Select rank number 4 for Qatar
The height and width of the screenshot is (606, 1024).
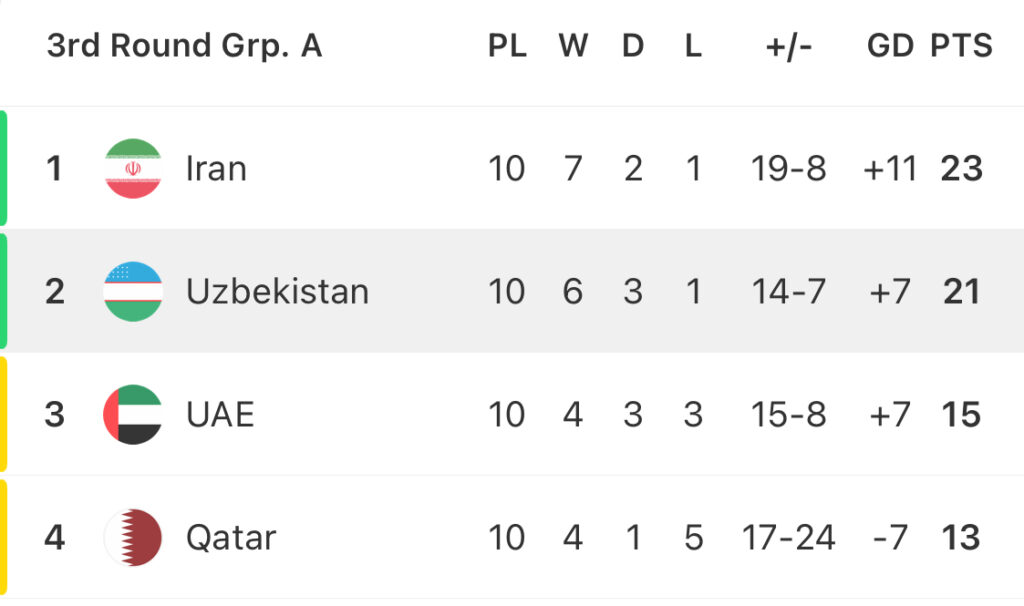(x=54, y=537)
